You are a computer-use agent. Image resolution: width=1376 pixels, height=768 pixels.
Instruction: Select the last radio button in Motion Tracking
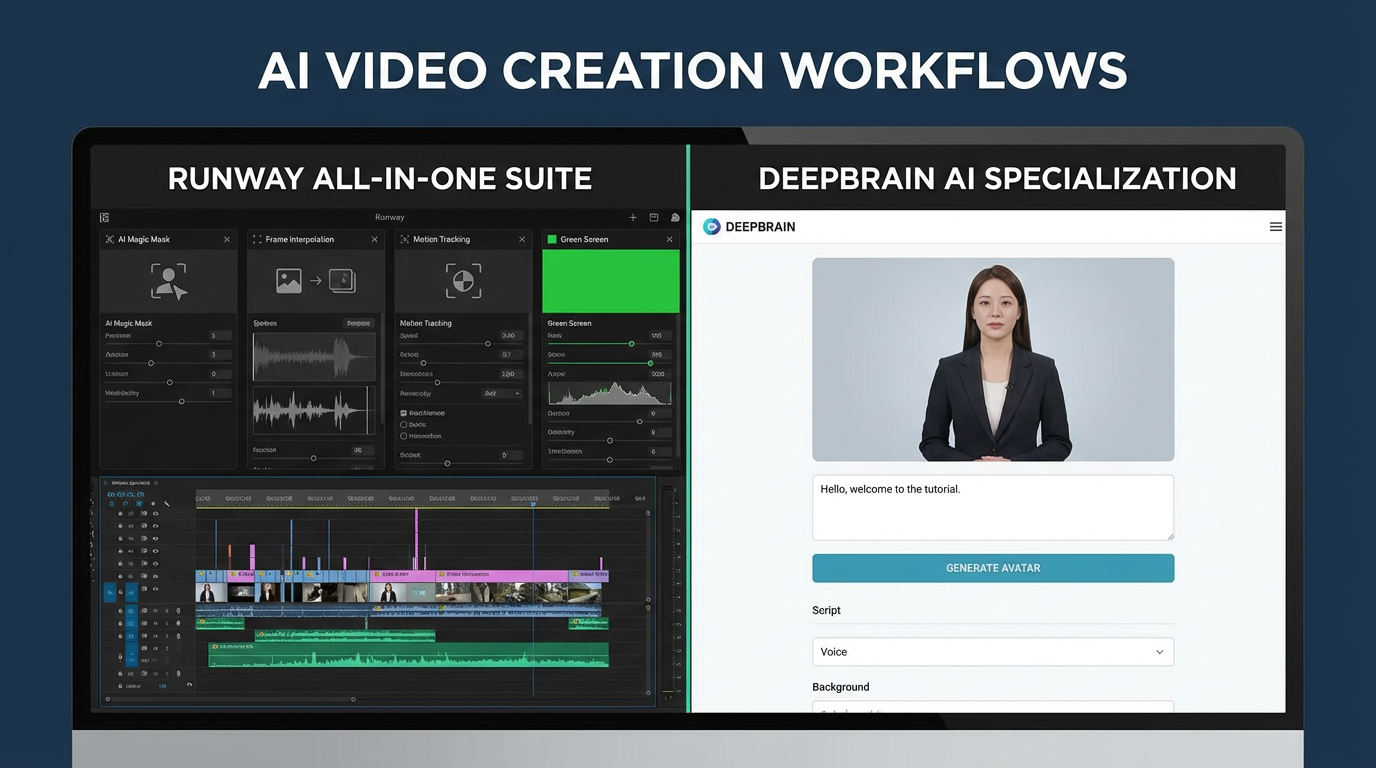404,436
